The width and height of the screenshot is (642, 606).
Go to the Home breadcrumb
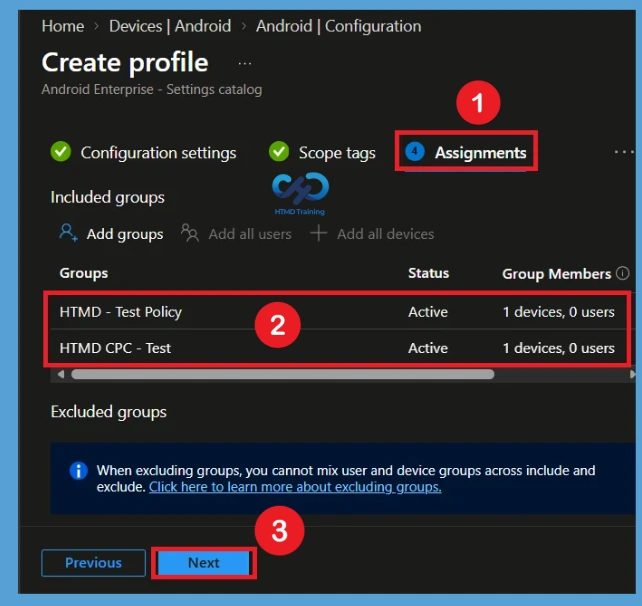coord(63,26)
